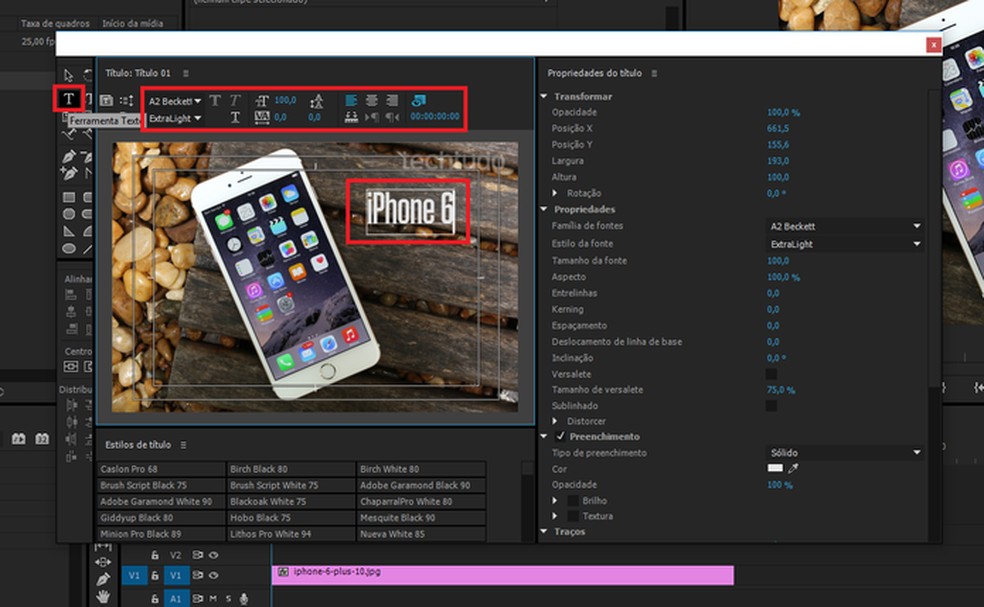Pick the Selection arrow tool in title toolbox
Viewport: 984px width, 607px height.
[x=68, y=75]
